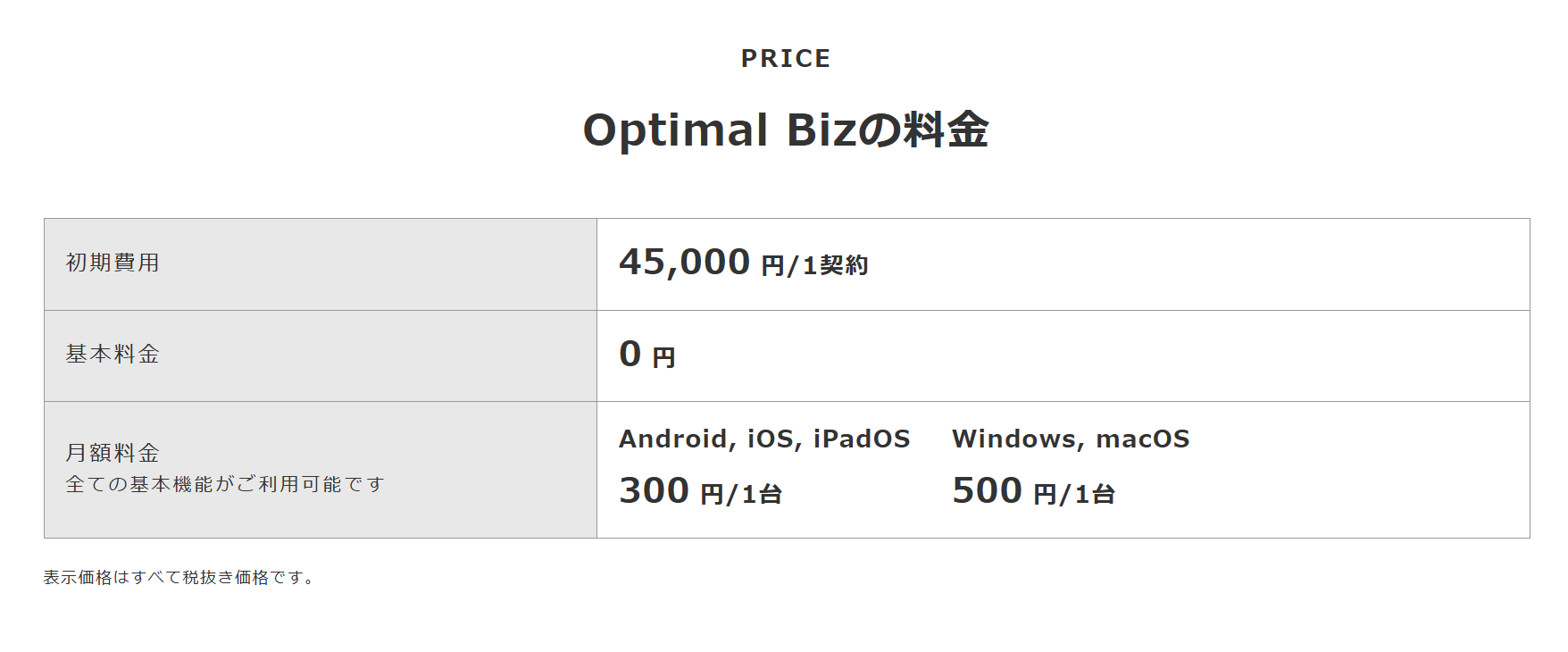Click the "Optimal Bizの料金" page title
The image size is (1568, 652).
[786, 130]
